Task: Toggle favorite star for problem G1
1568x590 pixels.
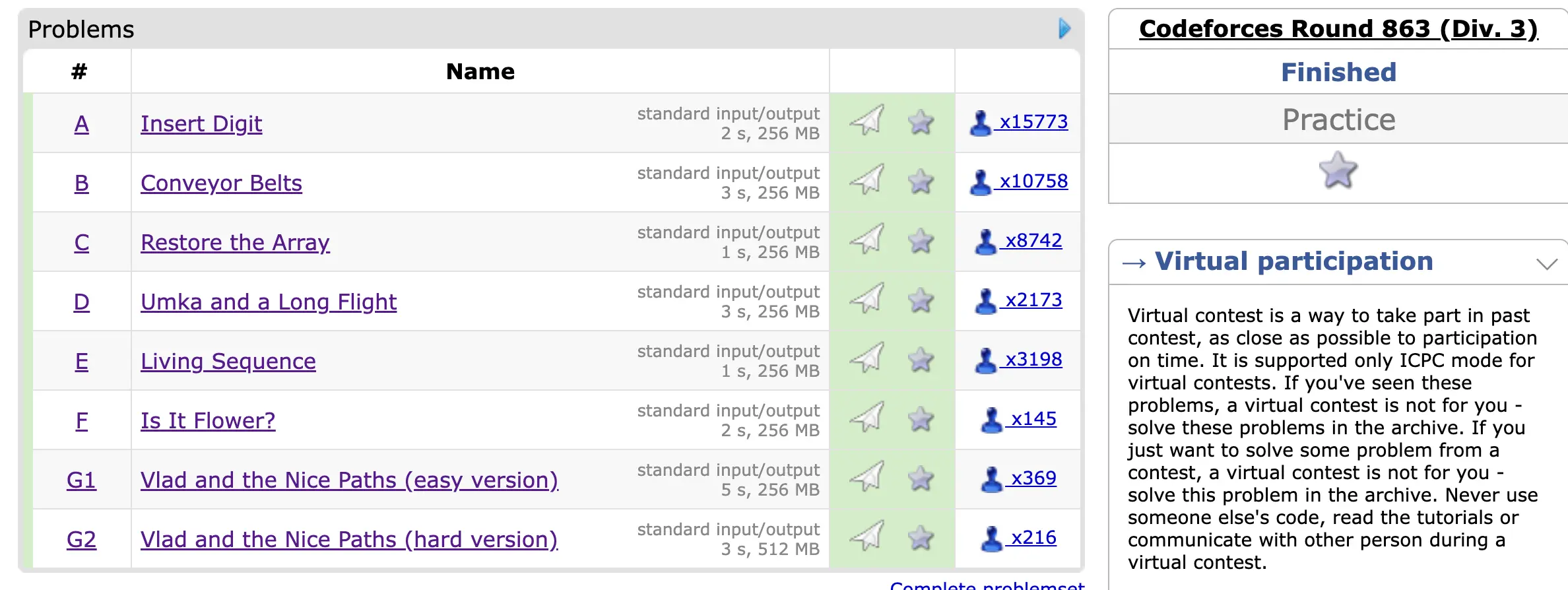Action: pos(921,478)
